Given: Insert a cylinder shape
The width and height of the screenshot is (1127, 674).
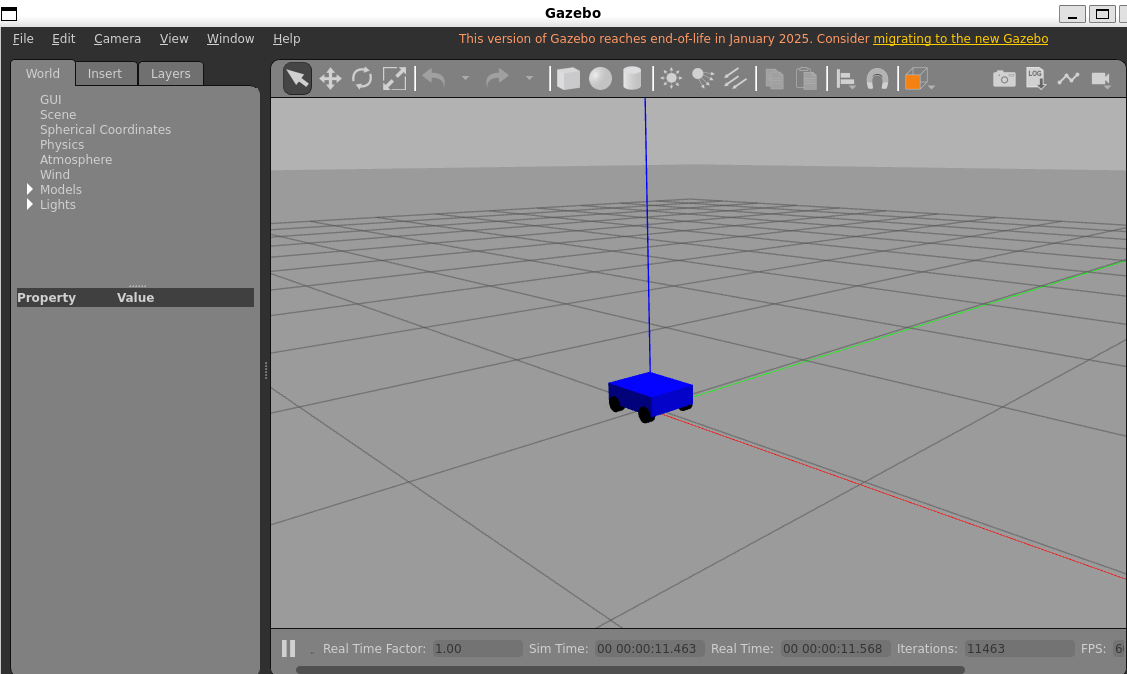Looking at the screenshot, I should pyautogui.click(x=632, y=79).
